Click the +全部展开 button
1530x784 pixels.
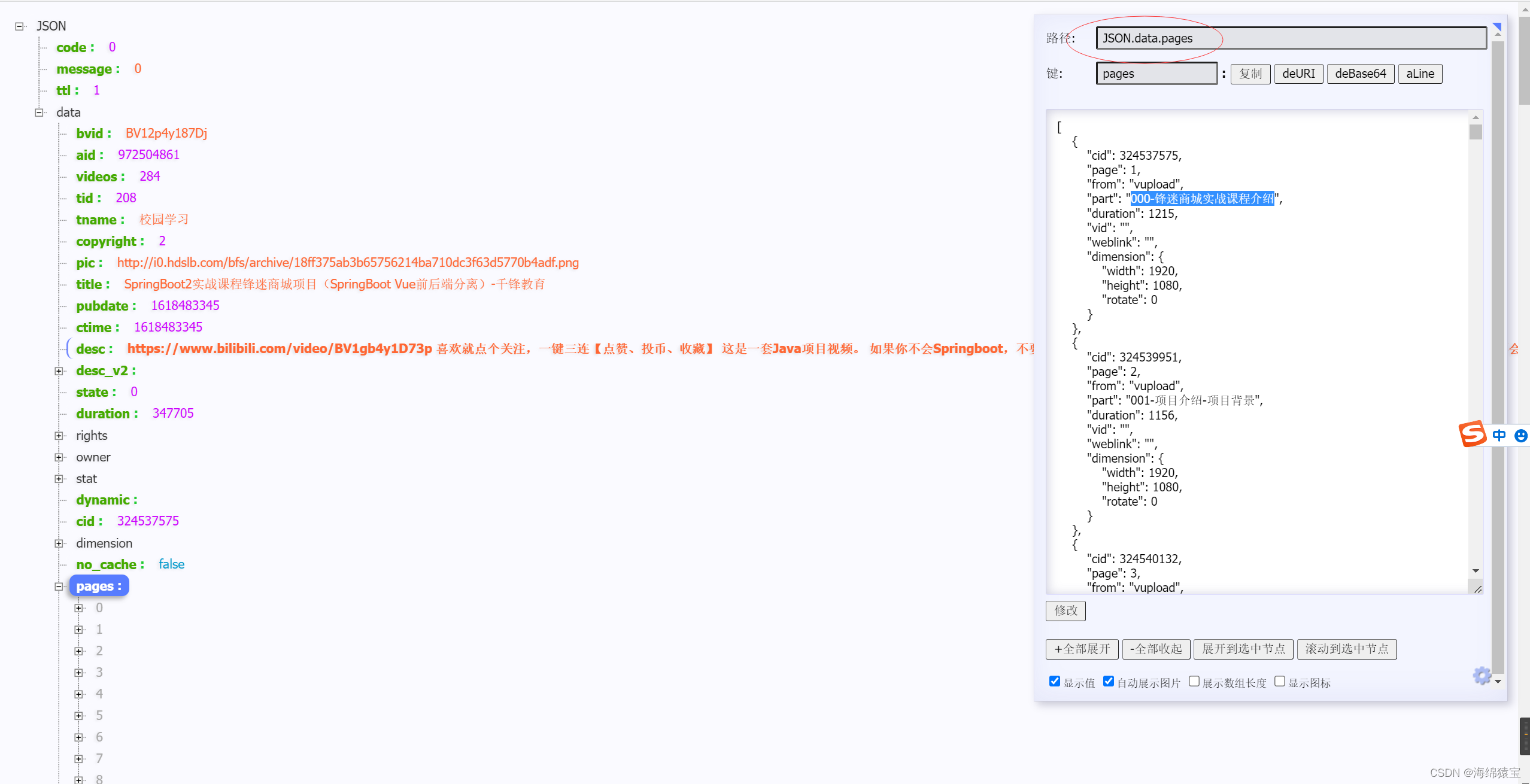1082,649
